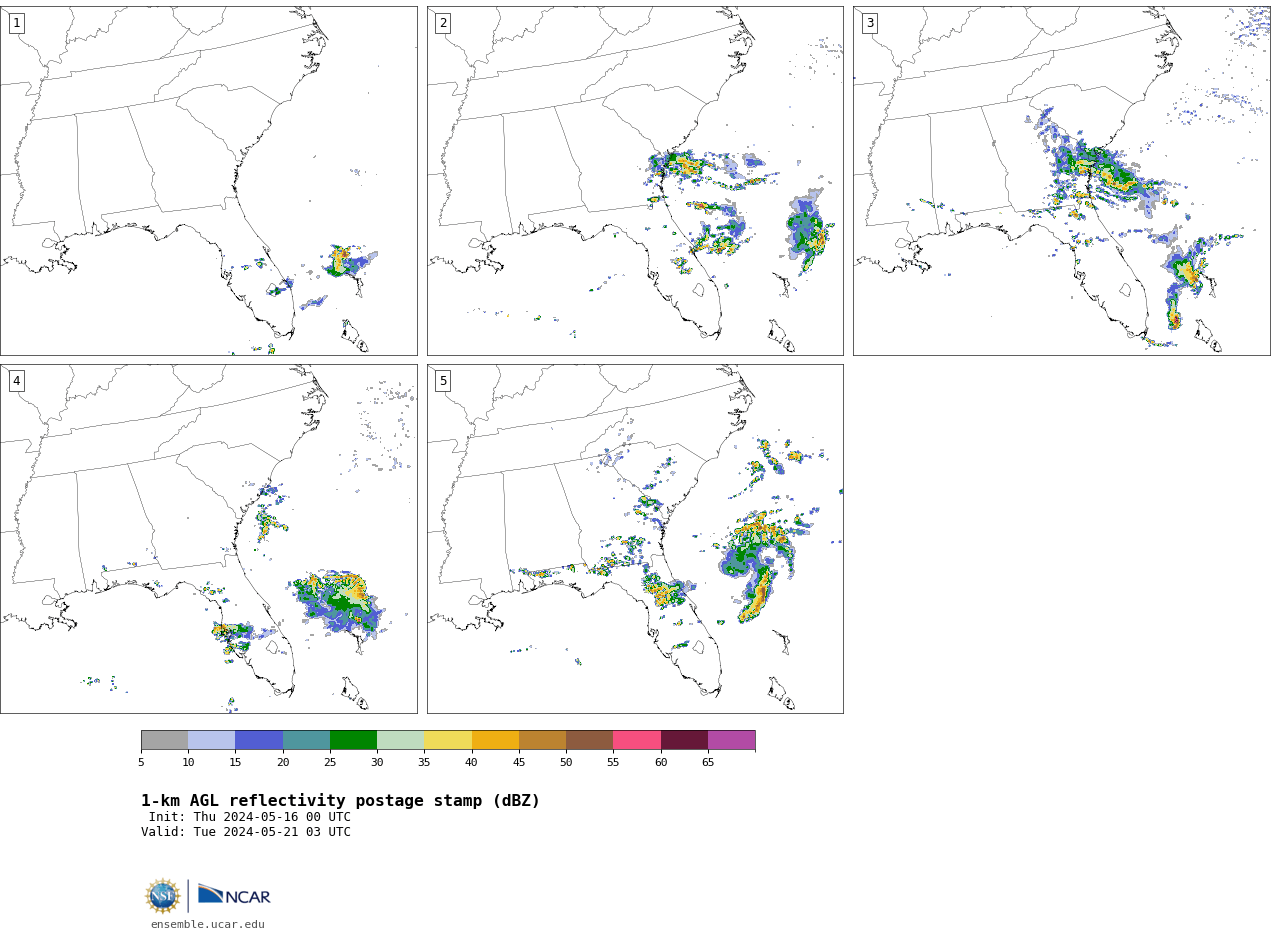Click the 1-km AGL reflectivity title

tap(340, 801)
